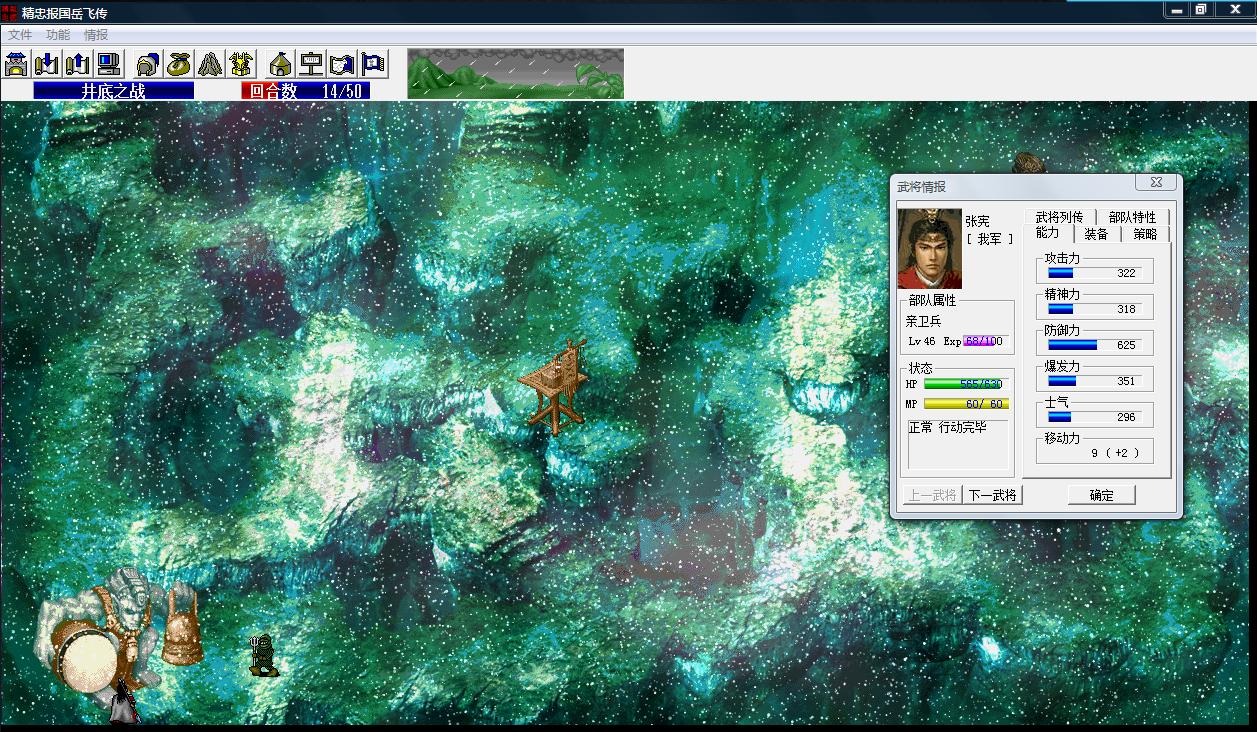Click the wooden watchtower on the map
Viewport: 1257px width, 732px height.
[x=553, y=386]
